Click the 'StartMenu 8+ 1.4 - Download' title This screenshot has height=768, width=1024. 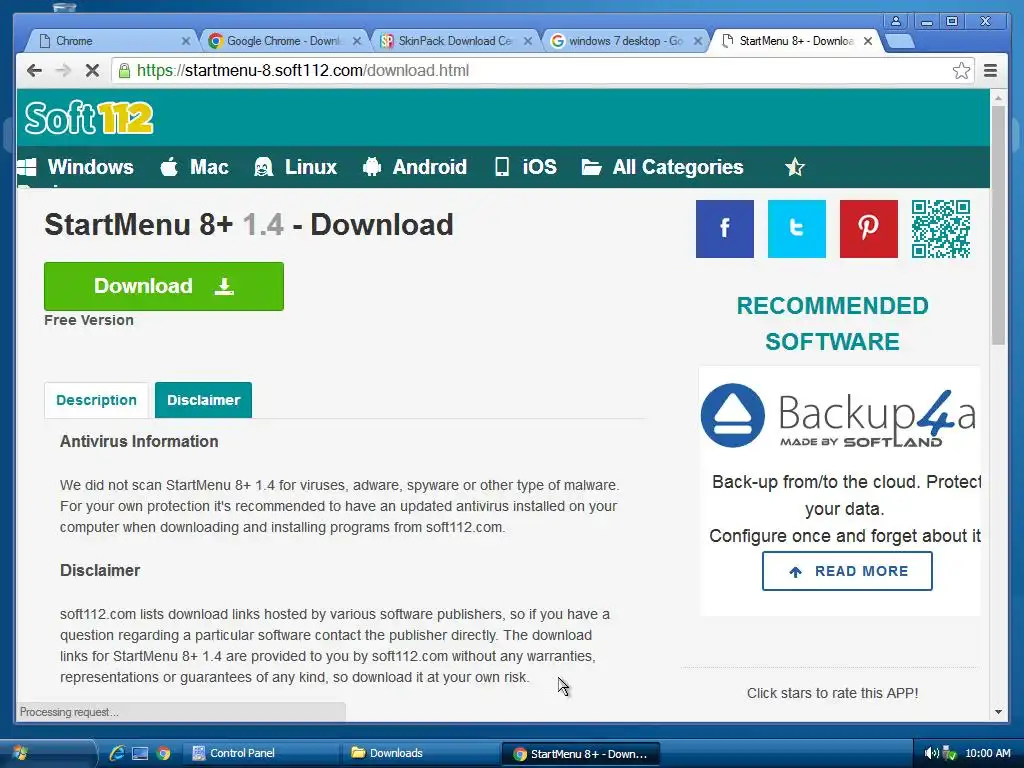[x=249, y=225]
